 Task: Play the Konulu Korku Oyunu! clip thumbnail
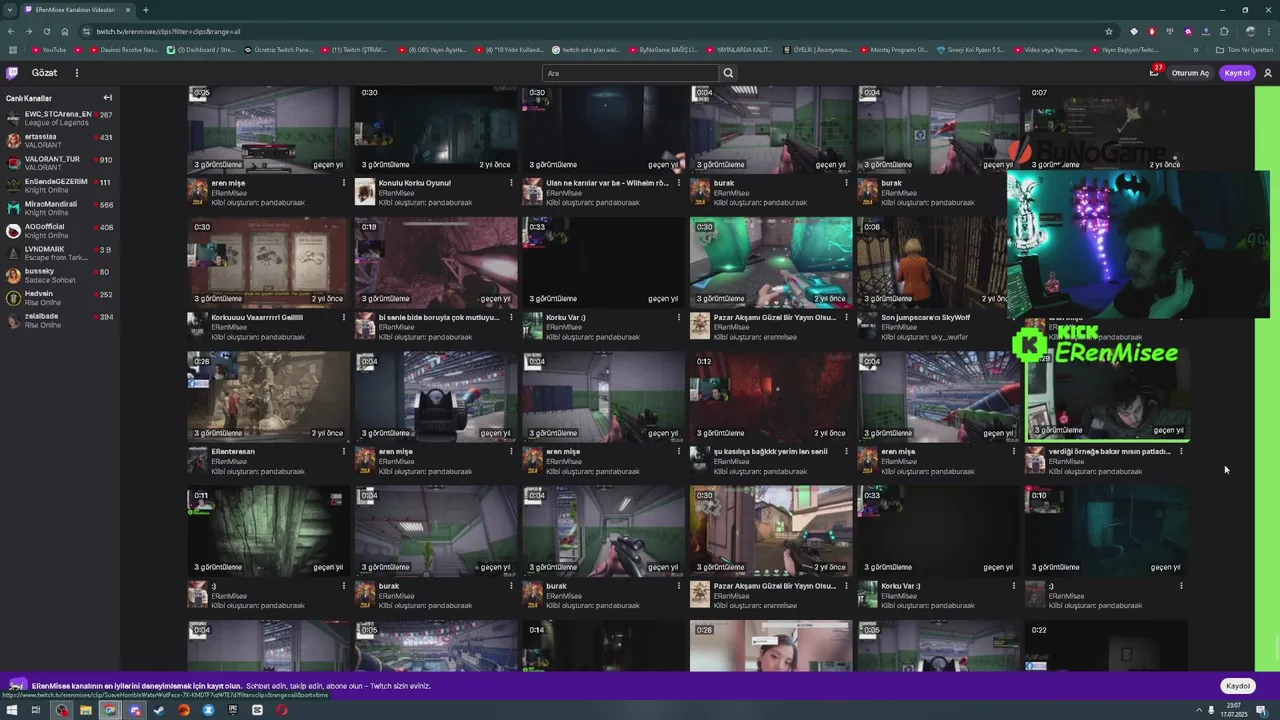(x=436, y=130)
